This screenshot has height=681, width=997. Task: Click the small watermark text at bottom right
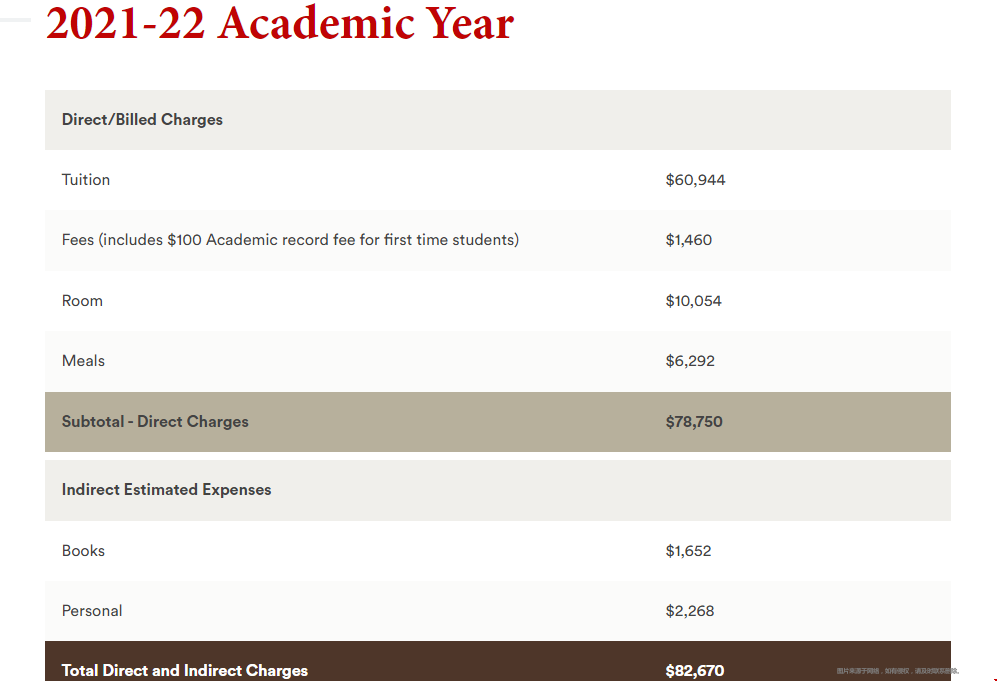[x=898, y=671]
